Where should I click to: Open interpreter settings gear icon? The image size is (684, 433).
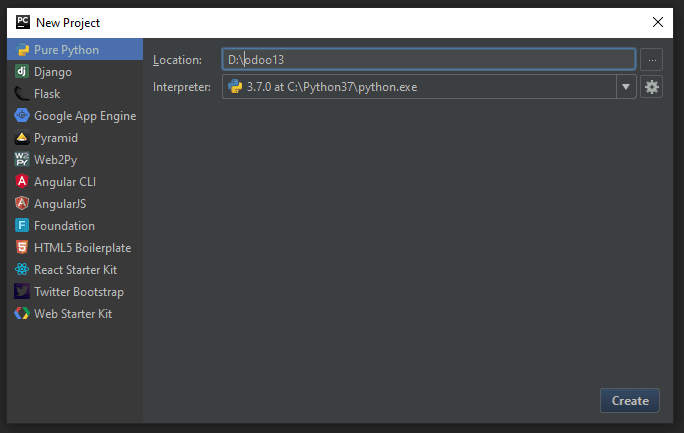click(651, 87)
